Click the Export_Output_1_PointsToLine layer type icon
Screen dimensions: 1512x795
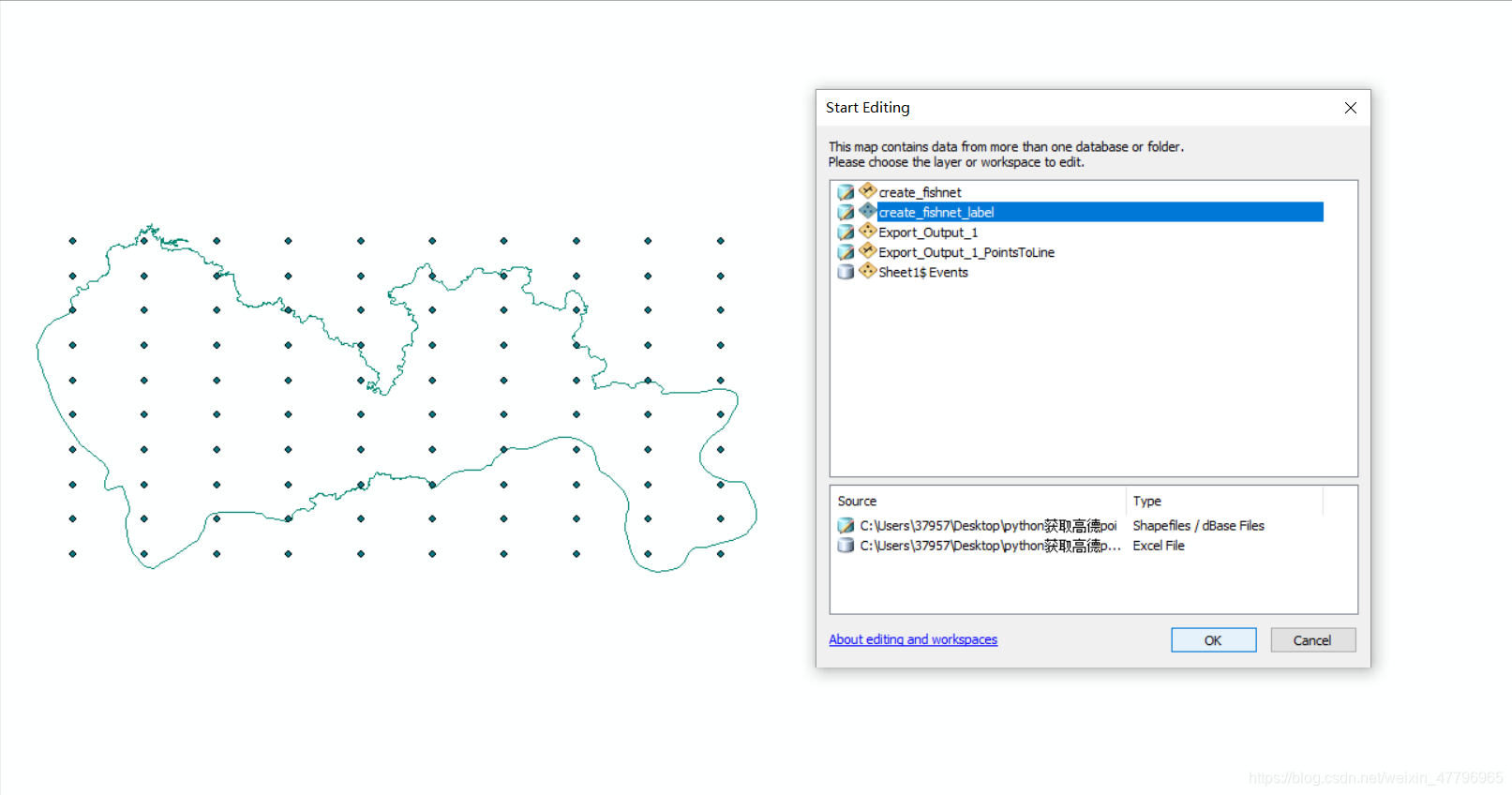click(x=868, y=250)
